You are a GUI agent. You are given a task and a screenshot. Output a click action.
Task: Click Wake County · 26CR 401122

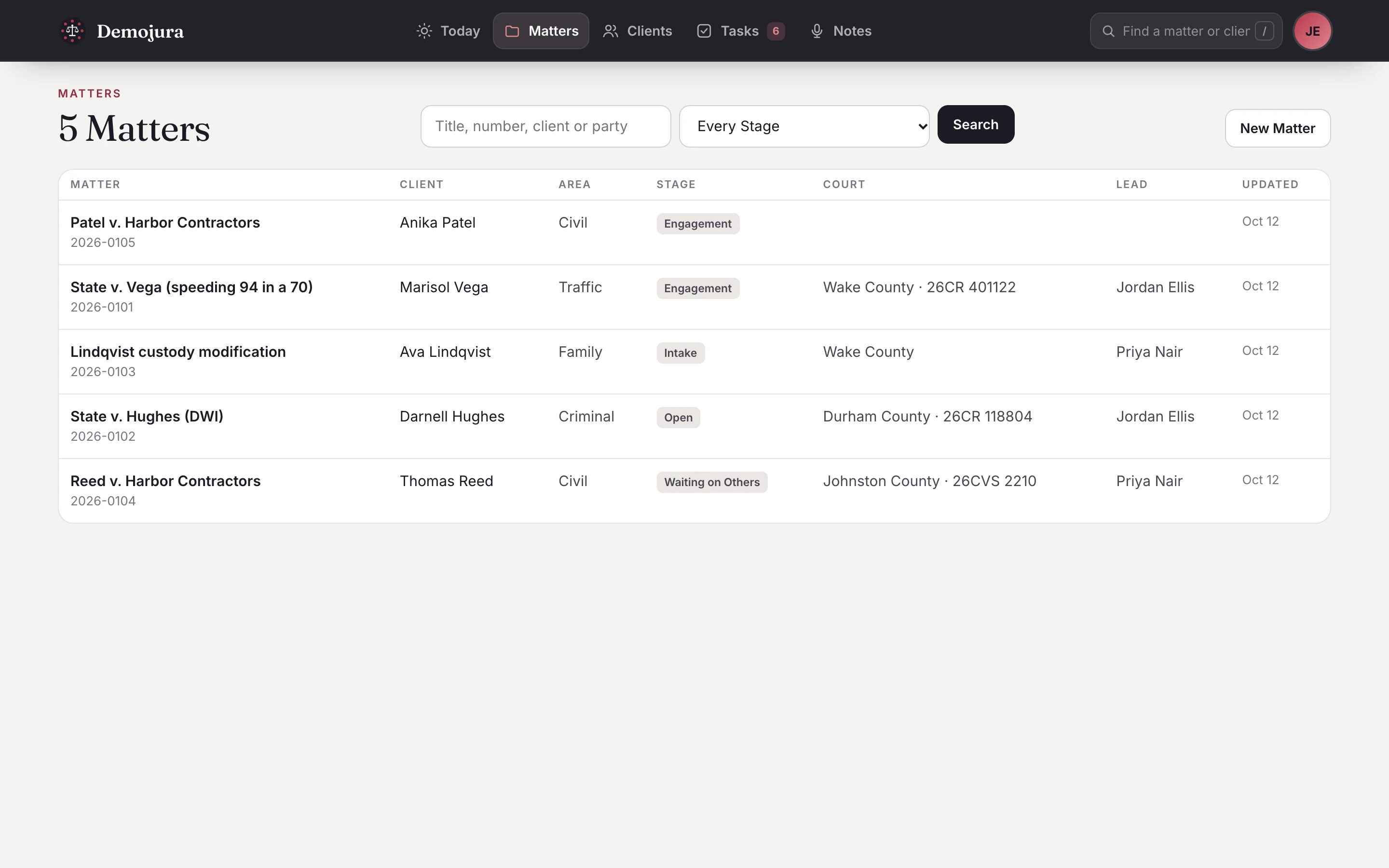(919, 287)
